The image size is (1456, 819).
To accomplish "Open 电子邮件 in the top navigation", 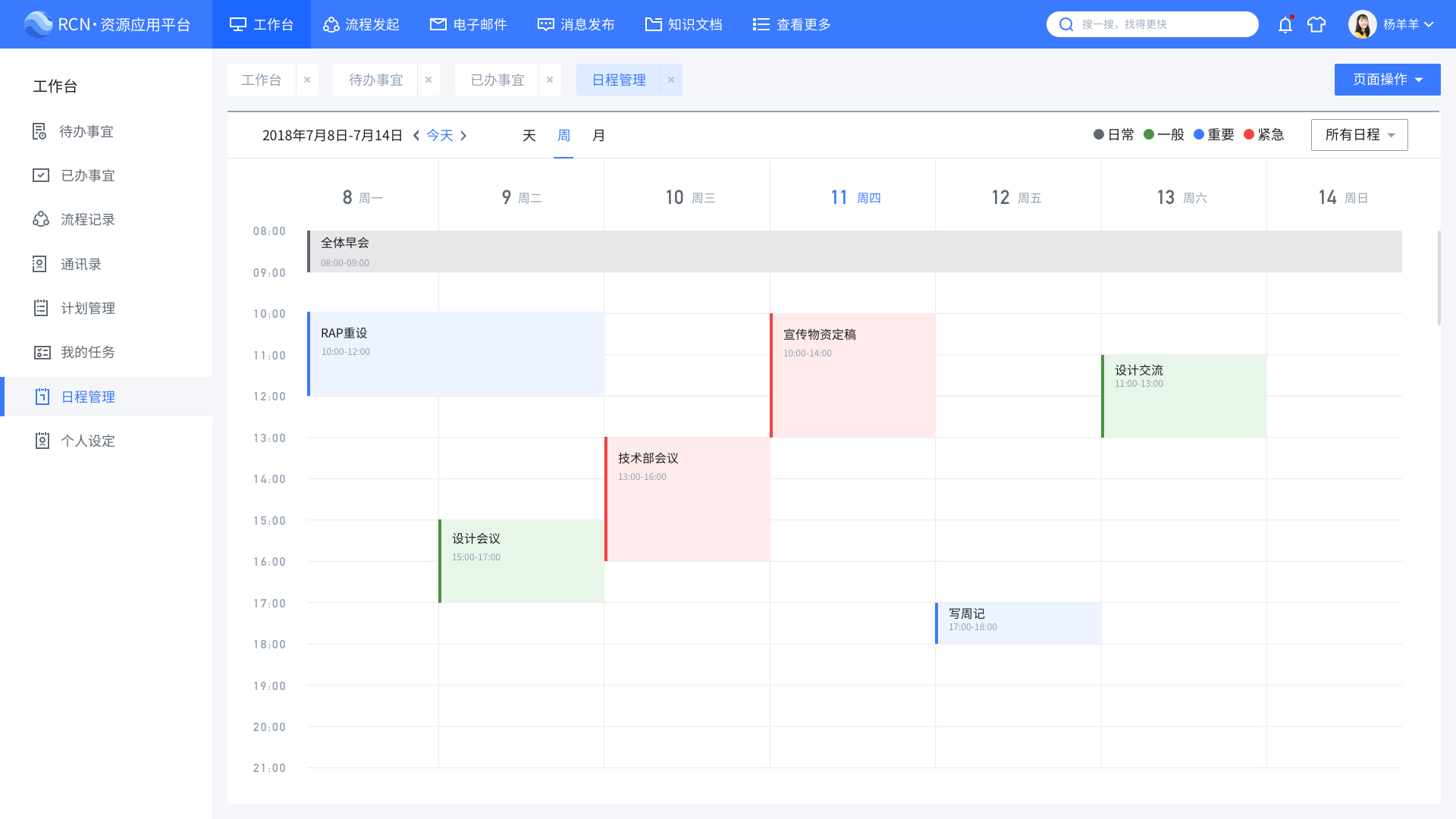I will coord(468,25).
